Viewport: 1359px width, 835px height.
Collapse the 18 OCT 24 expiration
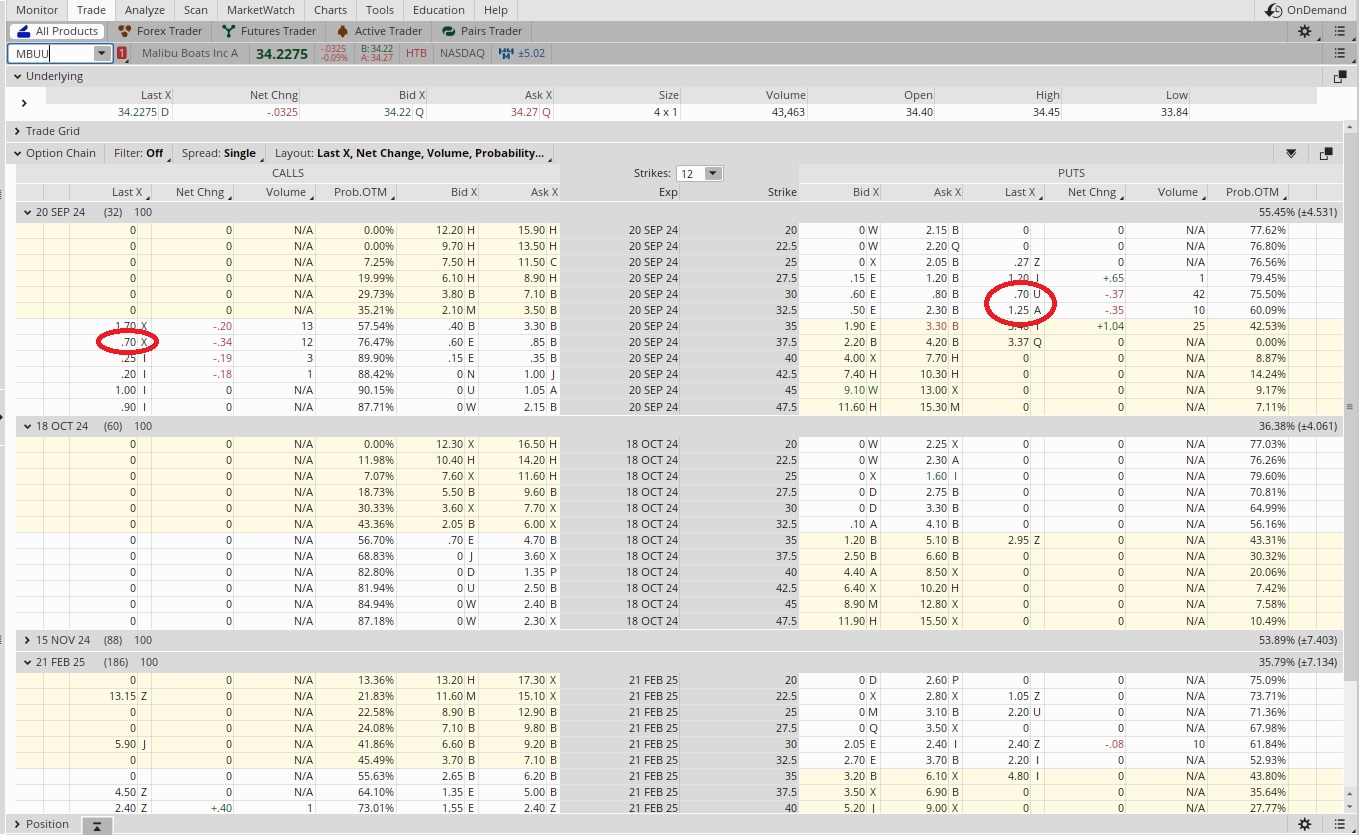[x=27, y=426]
